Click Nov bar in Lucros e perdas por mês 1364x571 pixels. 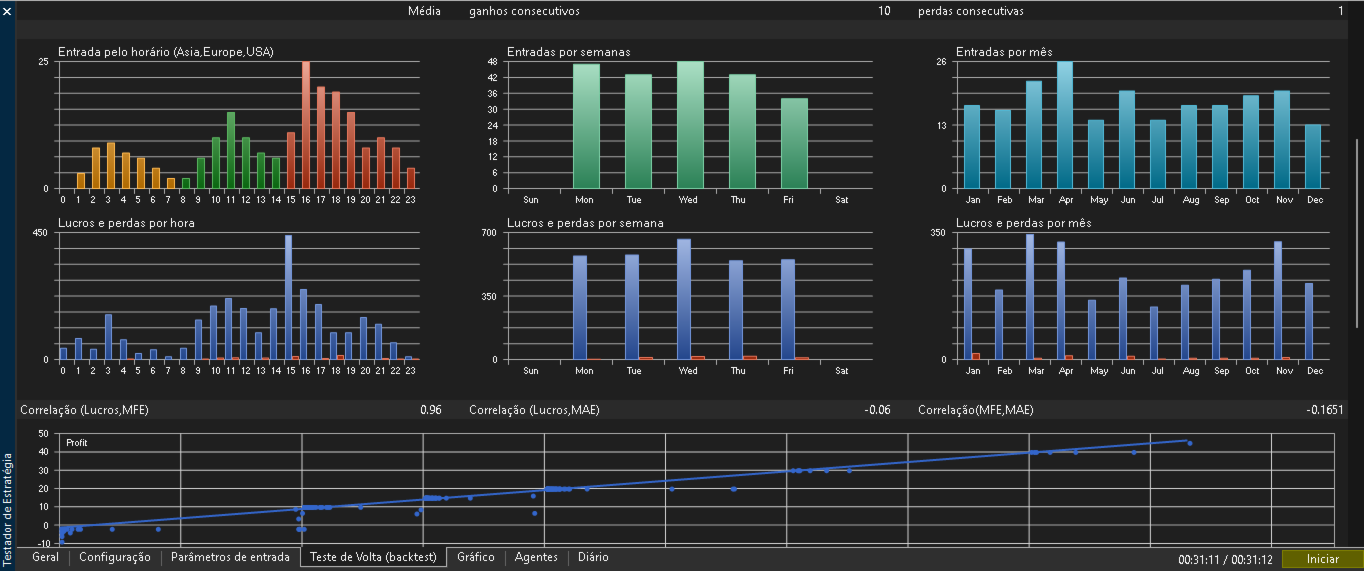tap(1277, 300)
